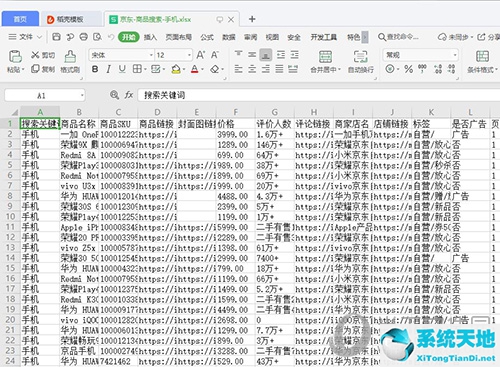The height and width of the screenshot is (367, 500).
Task: Click the Save icon in quick toolbar
Action: coord(57,37)
